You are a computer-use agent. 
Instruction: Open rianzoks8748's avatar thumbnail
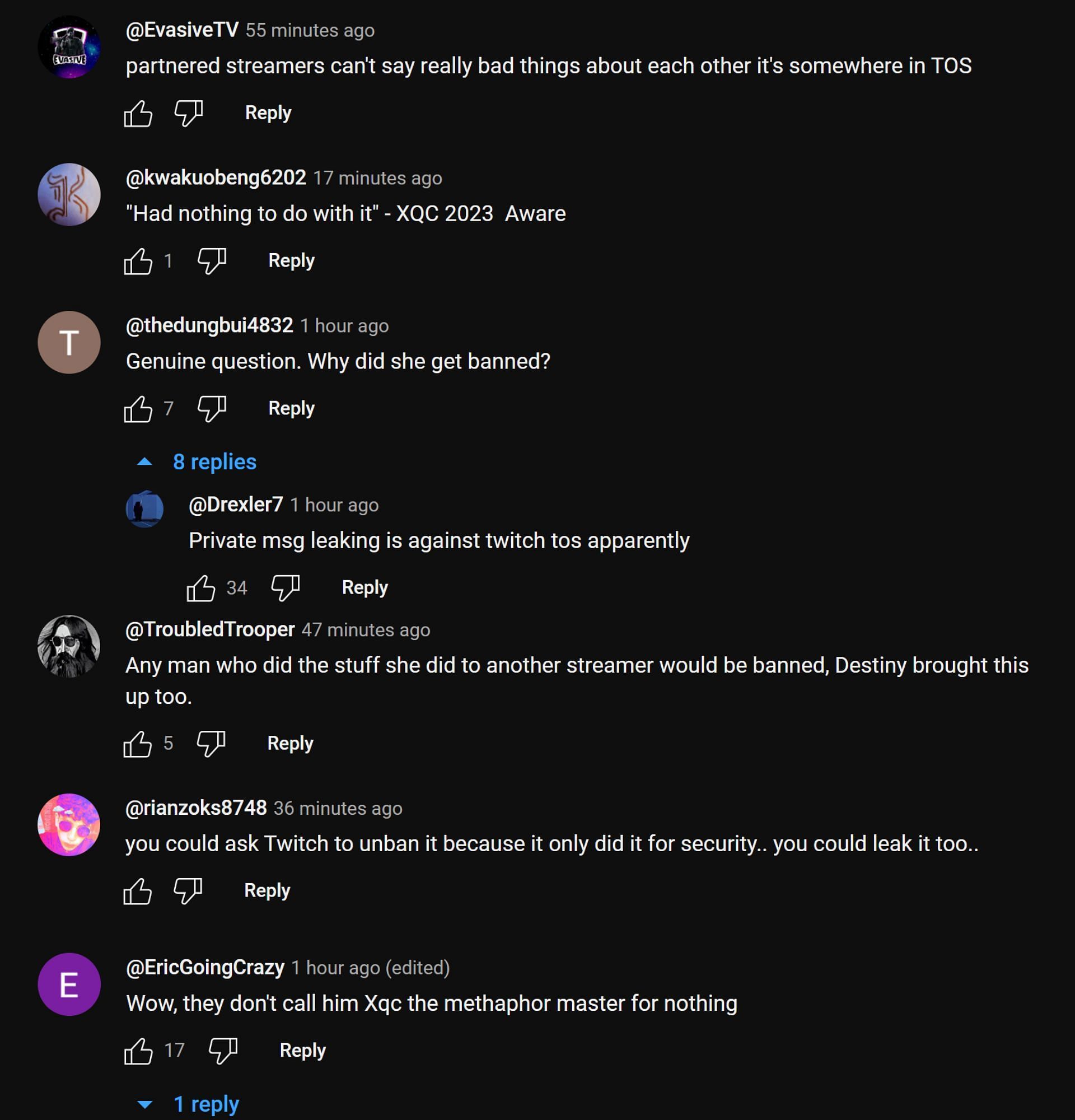69,824
